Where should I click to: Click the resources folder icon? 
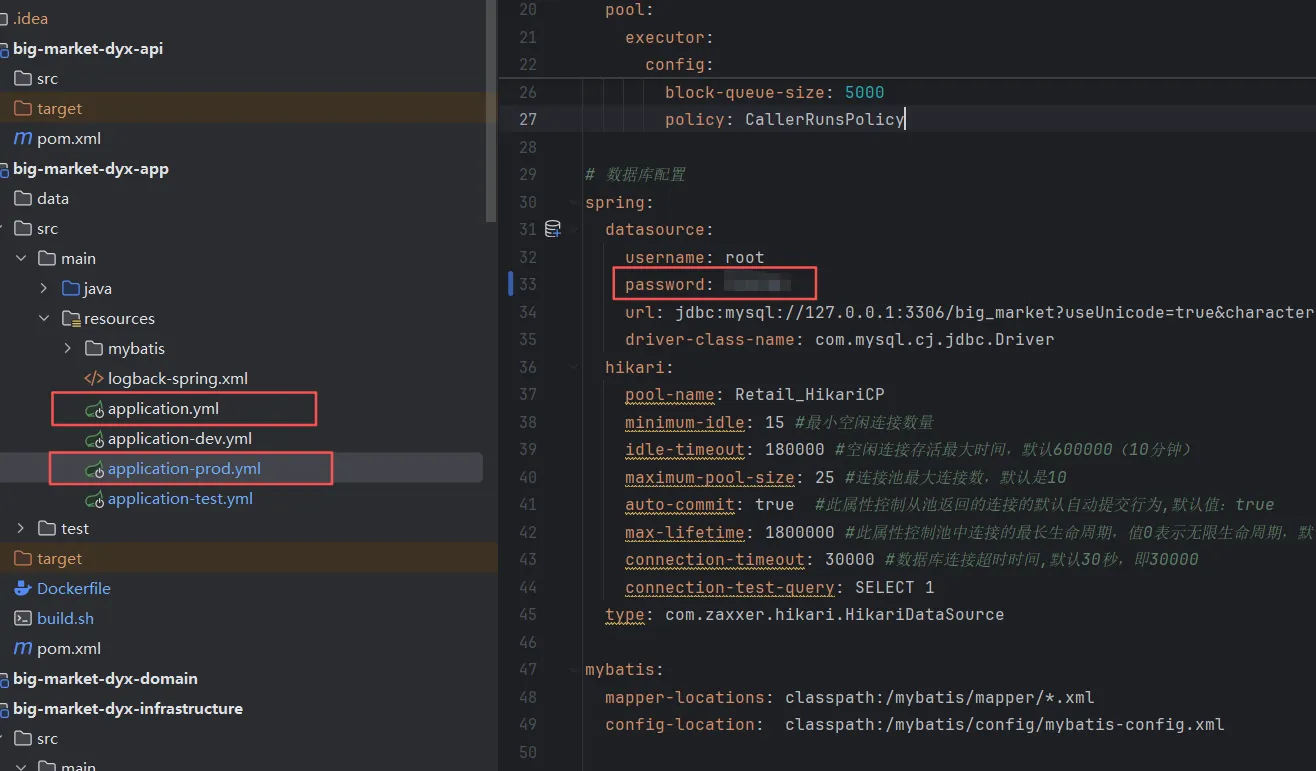click(x=71, y=318)
